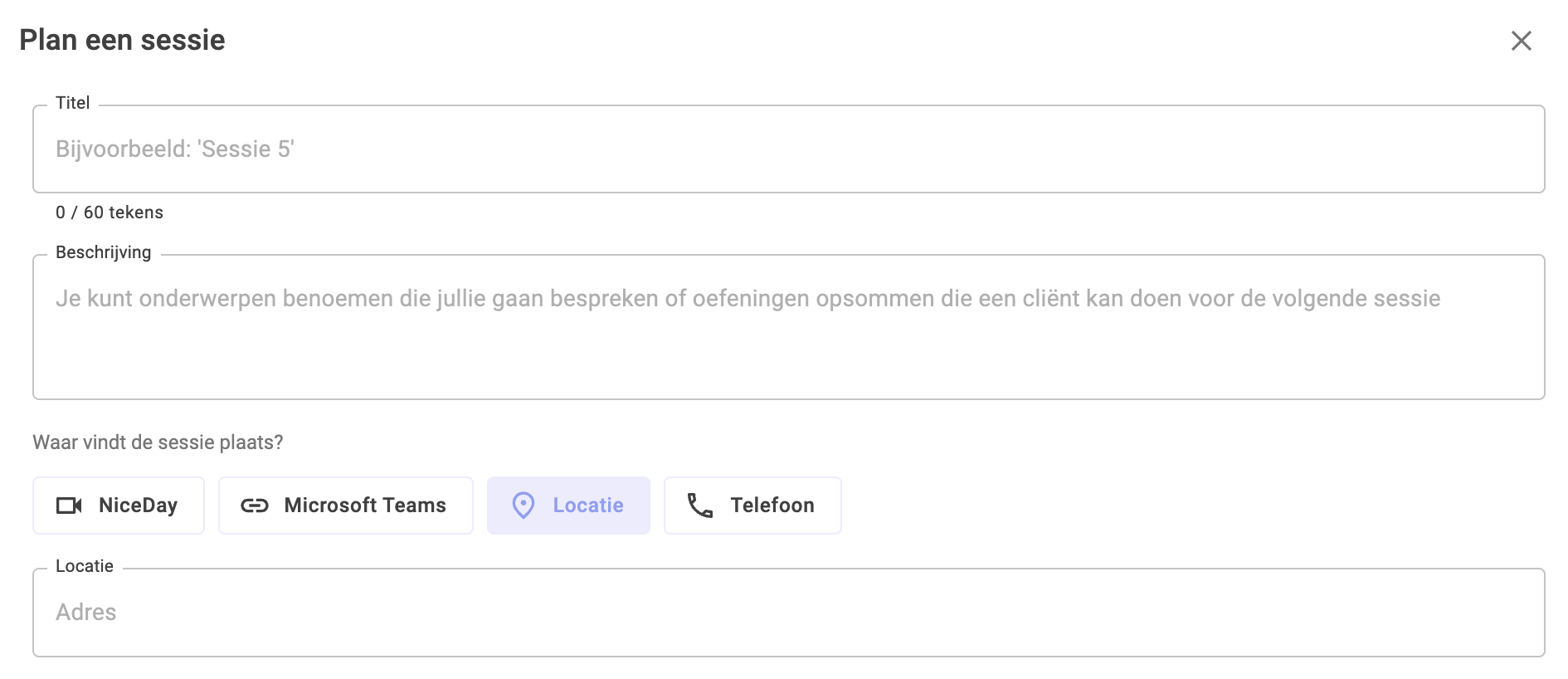
Task: Click the phone handset icon on Telefoon
Action: click(x=700, y=506)
